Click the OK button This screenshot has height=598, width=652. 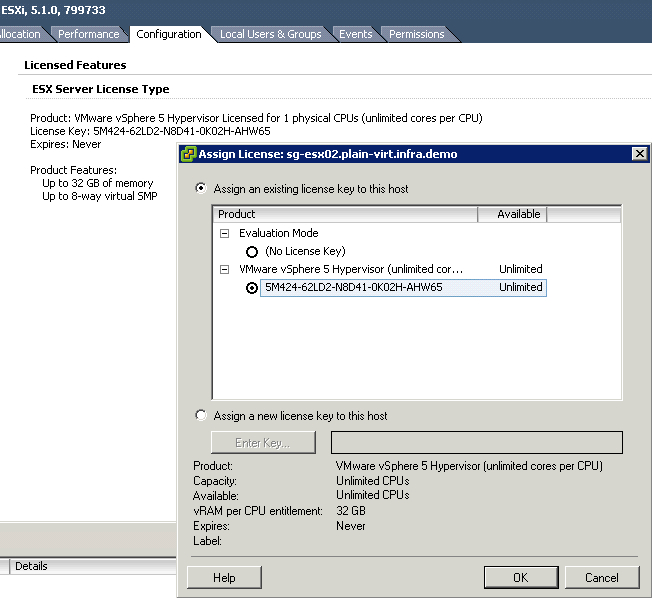point(521,577)
